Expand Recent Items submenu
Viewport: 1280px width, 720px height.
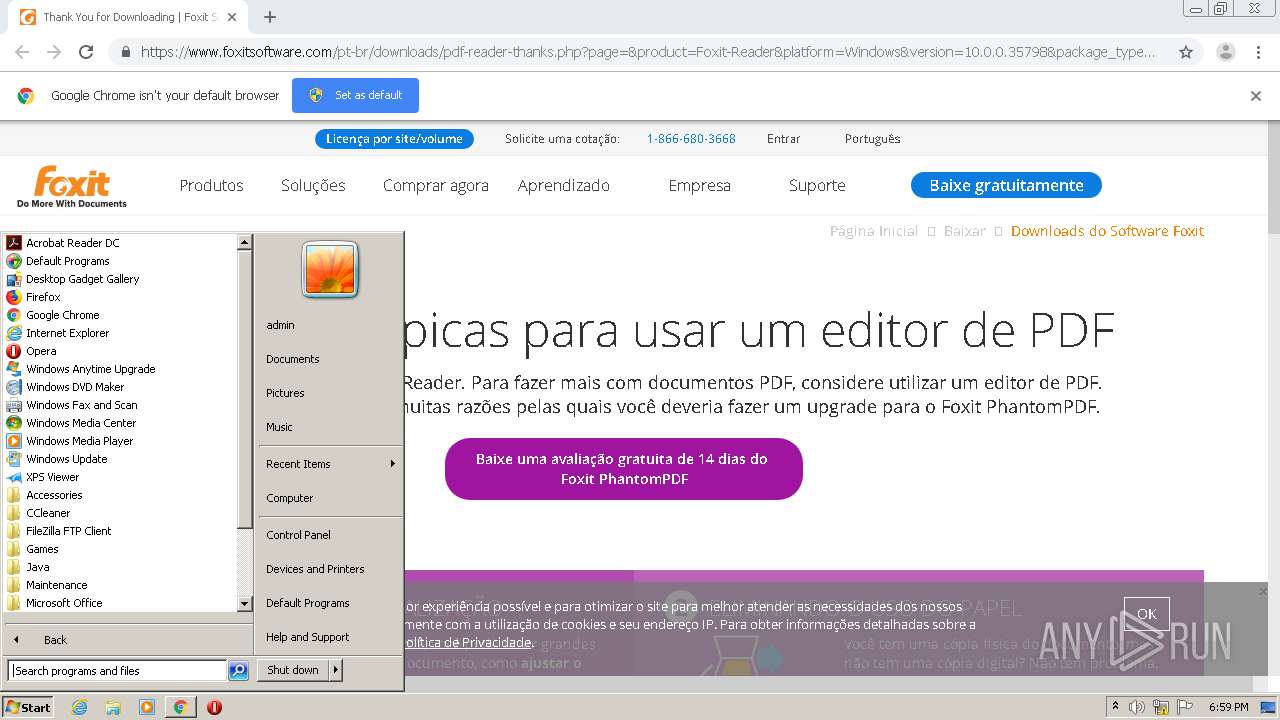pos(330,464)
